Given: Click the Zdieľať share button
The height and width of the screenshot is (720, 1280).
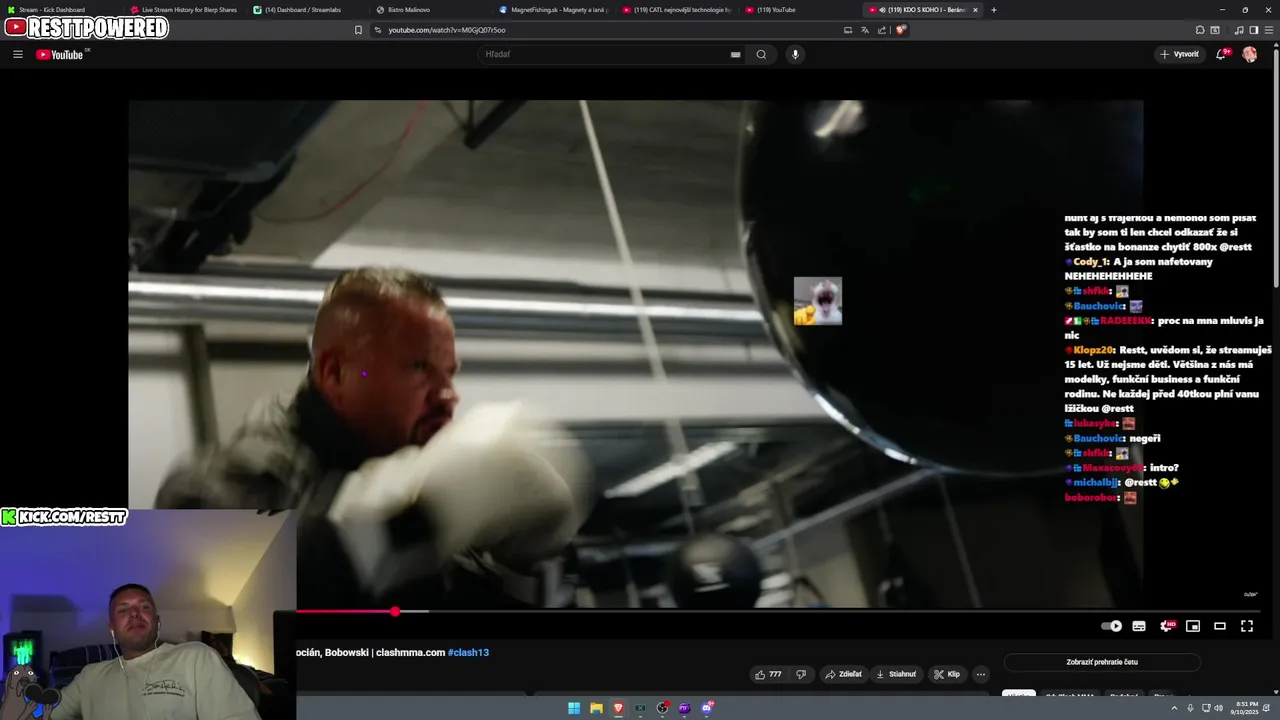Looking at the screenshot, I should pyautogui.click(x=843, y=674).
